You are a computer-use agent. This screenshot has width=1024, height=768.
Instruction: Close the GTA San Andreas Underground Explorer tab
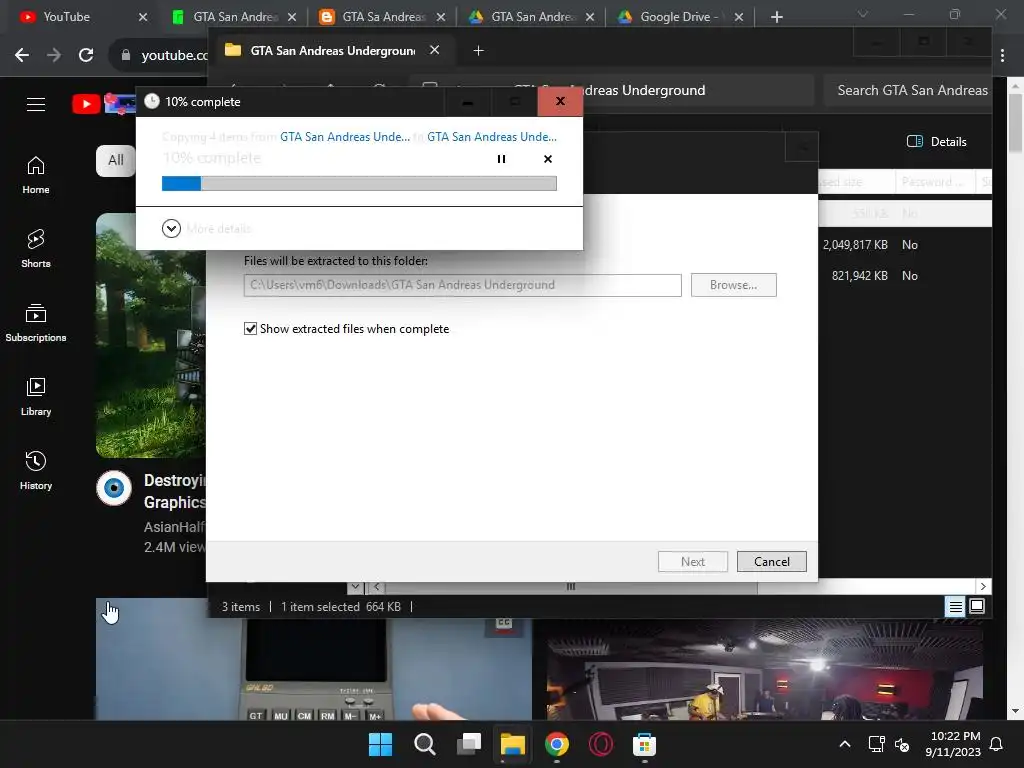(x=434, y=50)
